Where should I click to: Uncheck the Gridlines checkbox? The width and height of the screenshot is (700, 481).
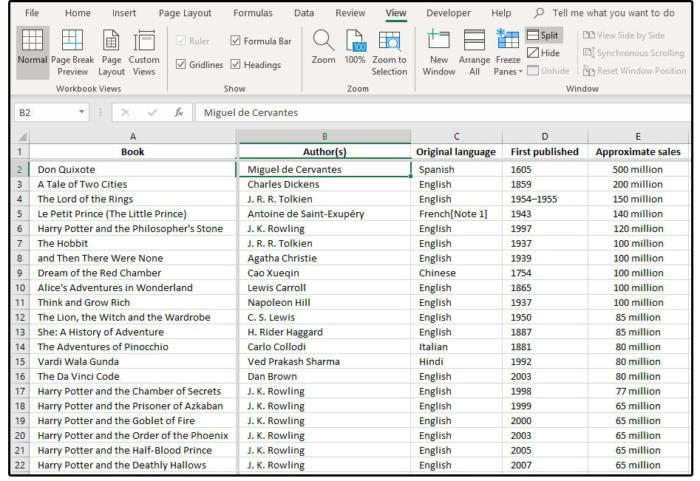(180, 64)
